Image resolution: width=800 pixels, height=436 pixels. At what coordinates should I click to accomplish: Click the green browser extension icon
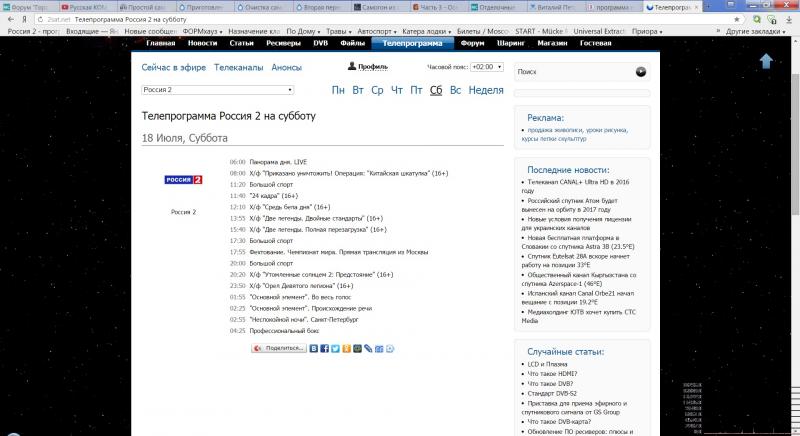(757, 19)
